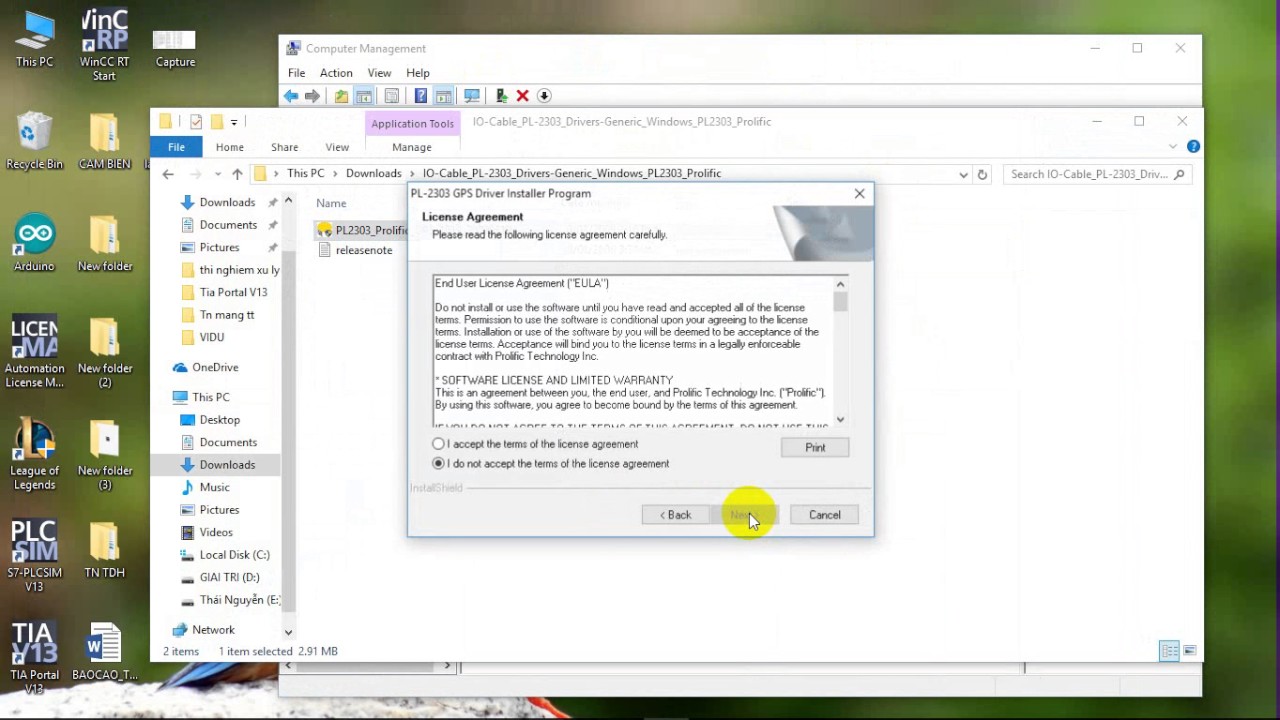Select the PL2303_Prolific installer file in the list
Viewport: 1280px width, 720px height.
pos(361,230)
